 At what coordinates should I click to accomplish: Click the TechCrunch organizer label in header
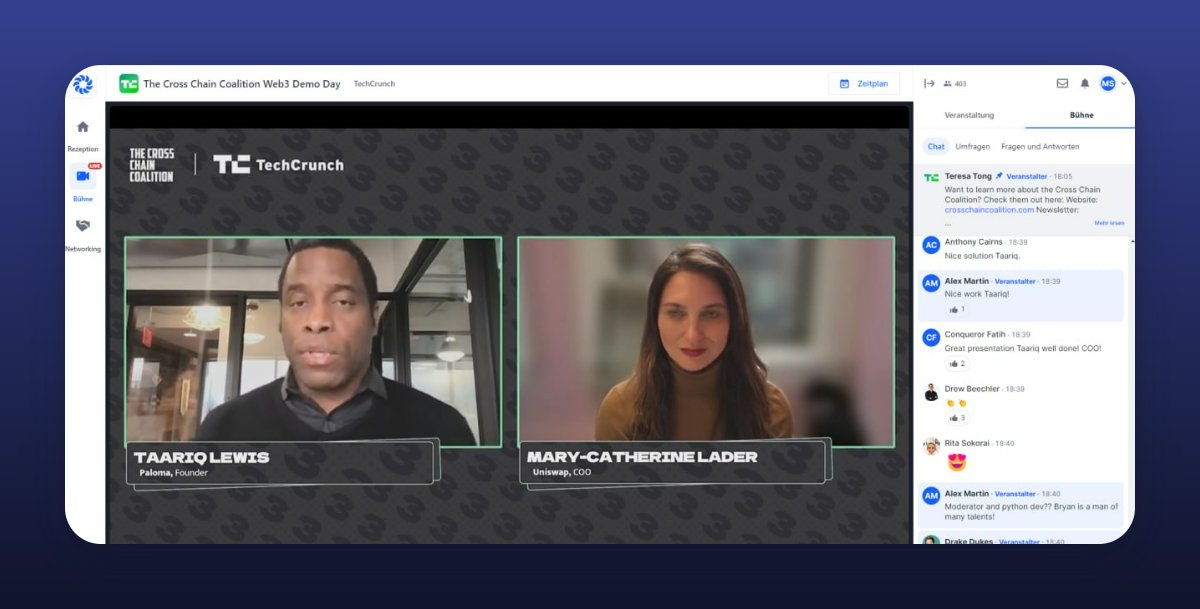375,84
